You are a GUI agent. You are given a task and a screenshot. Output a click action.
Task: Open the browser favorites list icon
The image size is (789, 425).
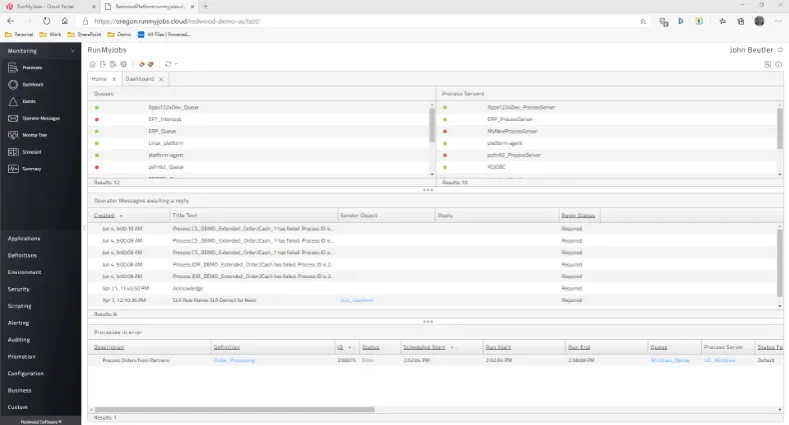[x=723, y=21]
